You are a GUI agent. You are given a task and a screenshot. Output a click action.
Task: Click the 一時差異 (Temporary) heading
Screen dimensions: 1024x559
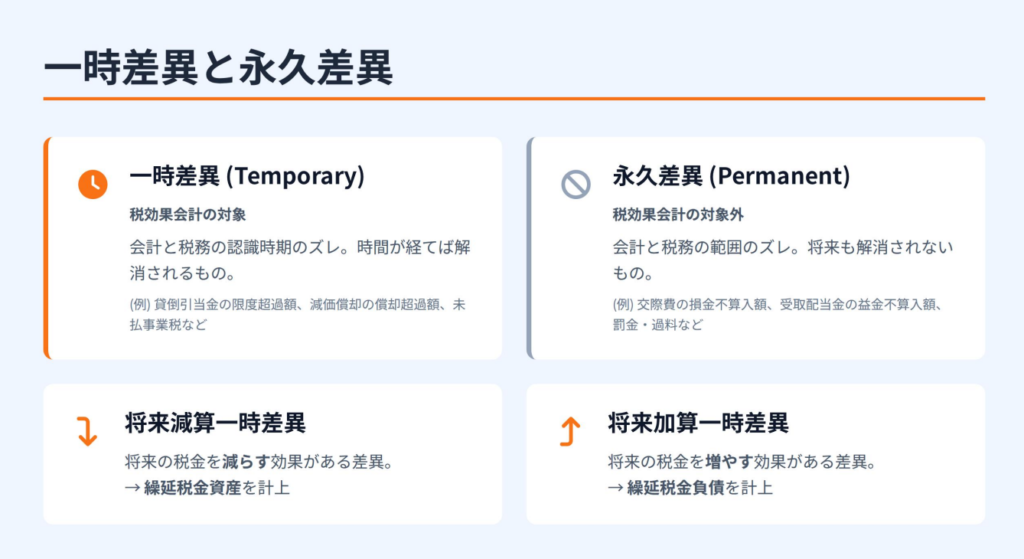coord(247,177)
